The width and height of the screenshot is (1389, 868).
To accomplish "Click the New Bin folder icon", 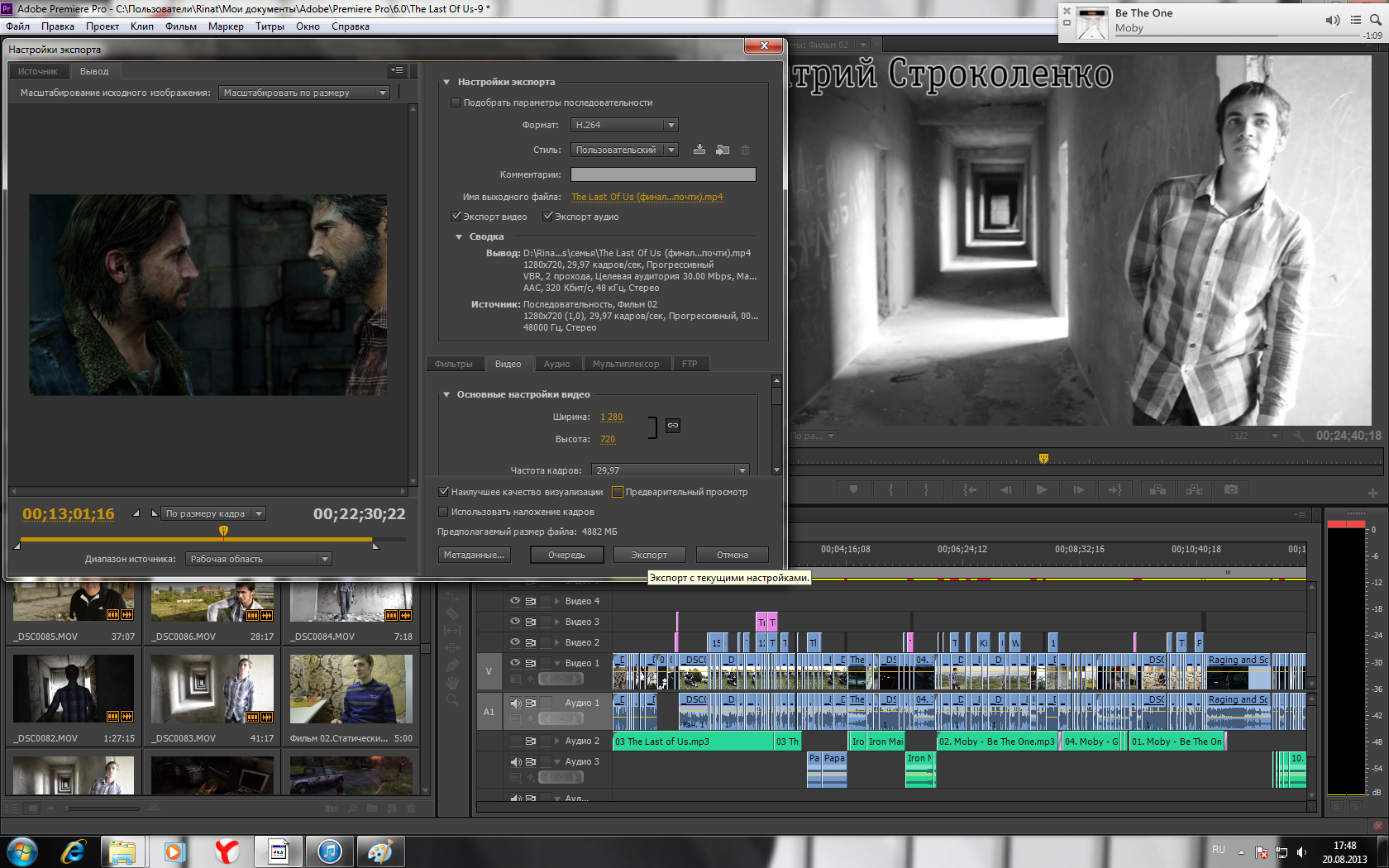I will 372,808.
